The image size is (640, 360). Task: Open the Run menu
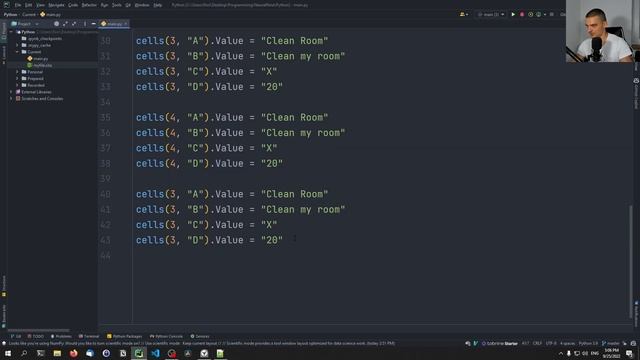click(x=104, y=5)
